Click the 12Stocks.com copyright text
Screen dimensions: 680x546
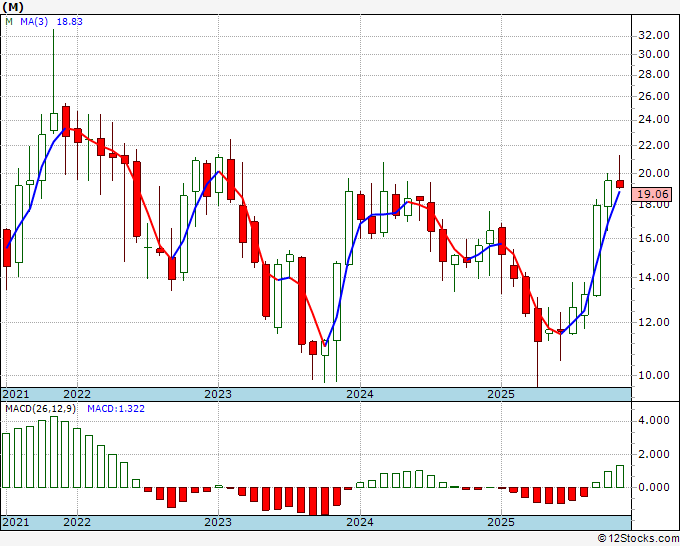pos(638,539)
